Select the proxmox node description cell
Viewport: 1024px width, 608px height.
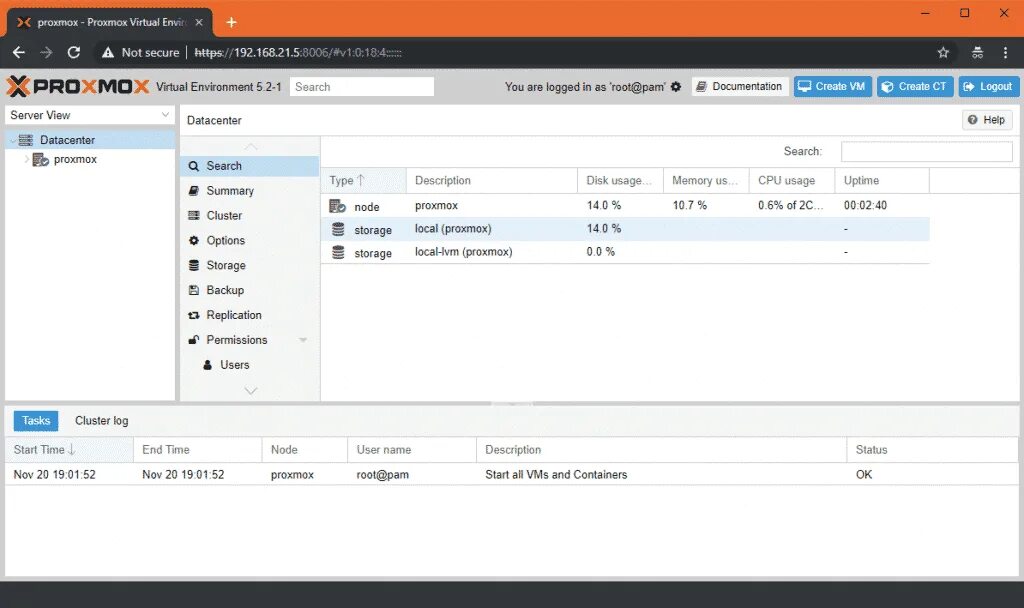[x=491, y=205]
